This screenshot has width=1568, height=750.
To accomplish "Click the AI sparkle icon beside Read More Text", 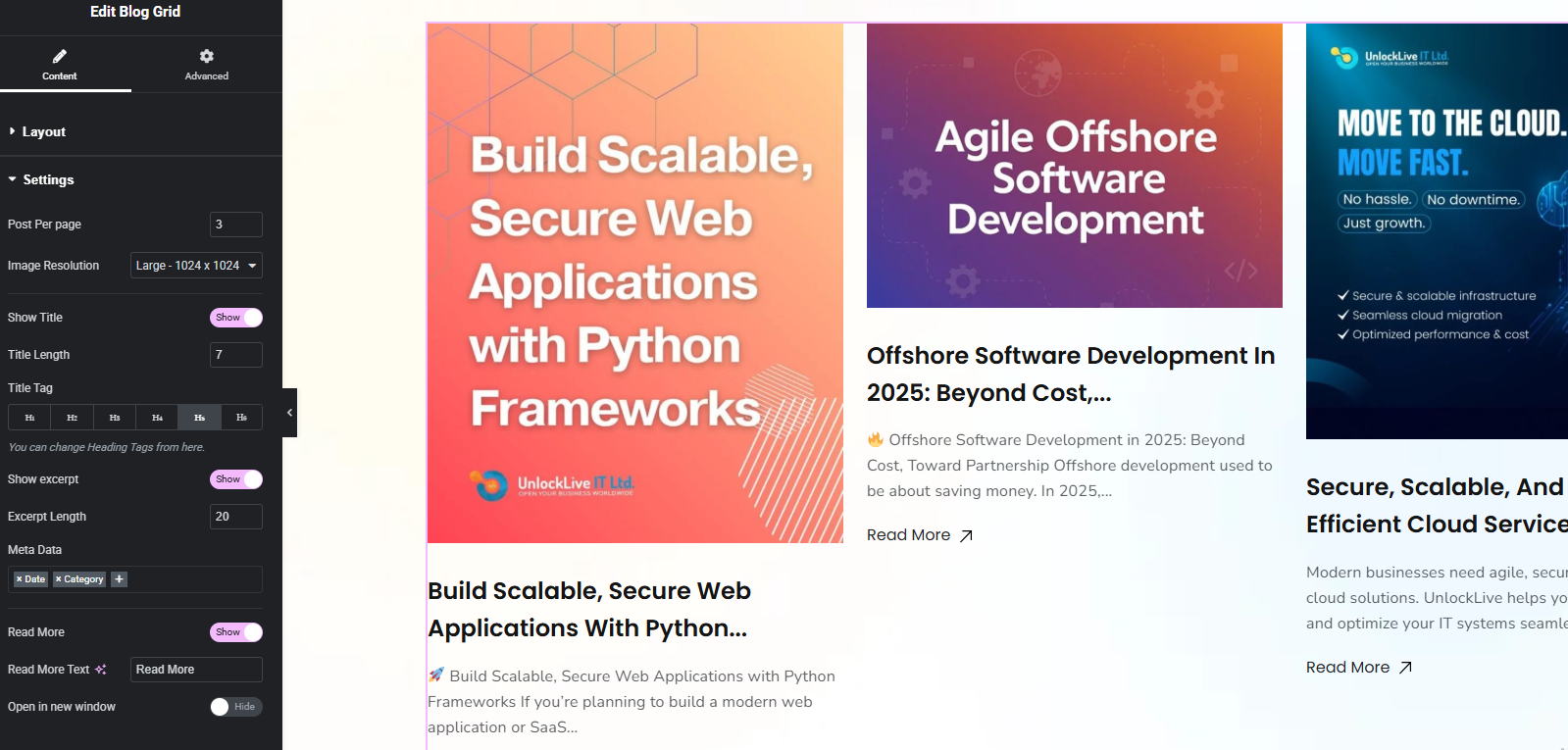I will tap(101, 670).
